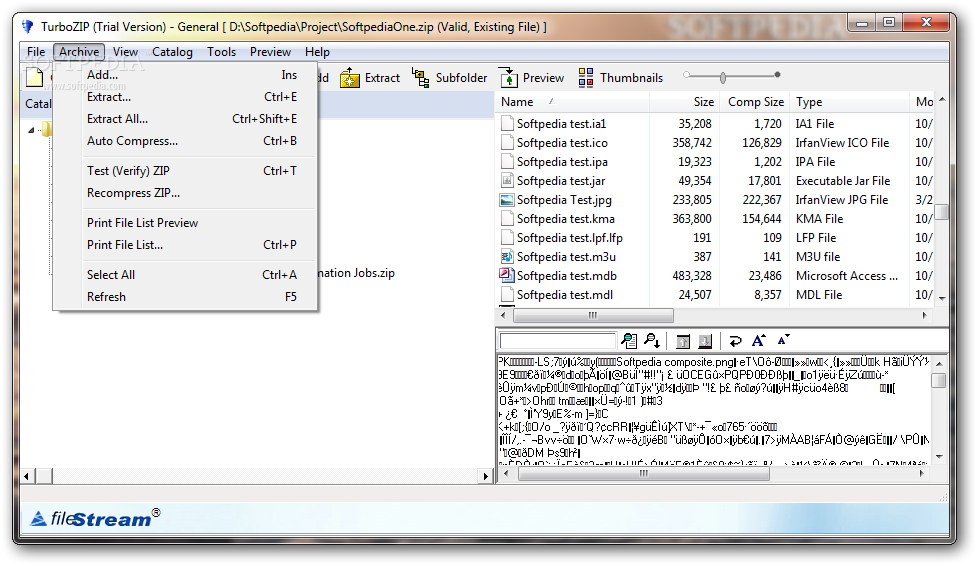Click the preview search text field

(x=558, y=341)
